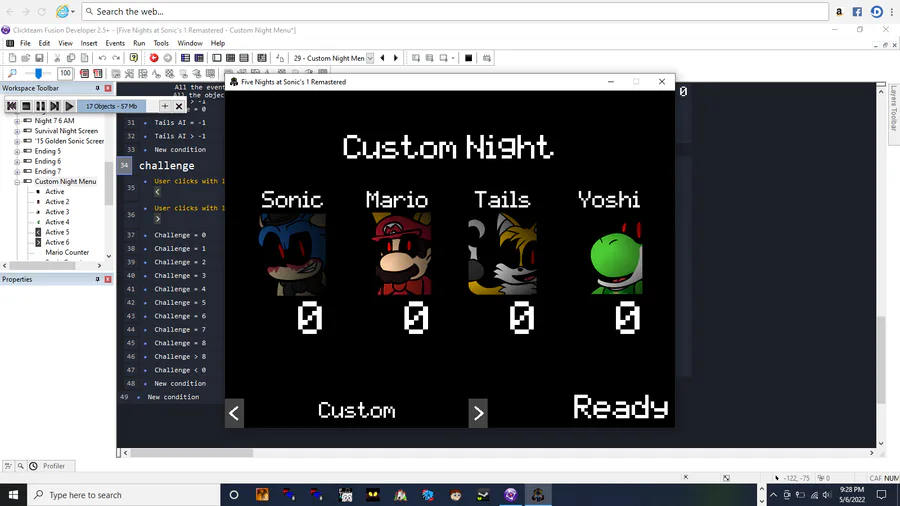
Task: Click Yoshi character portrait
Action: 616,257
